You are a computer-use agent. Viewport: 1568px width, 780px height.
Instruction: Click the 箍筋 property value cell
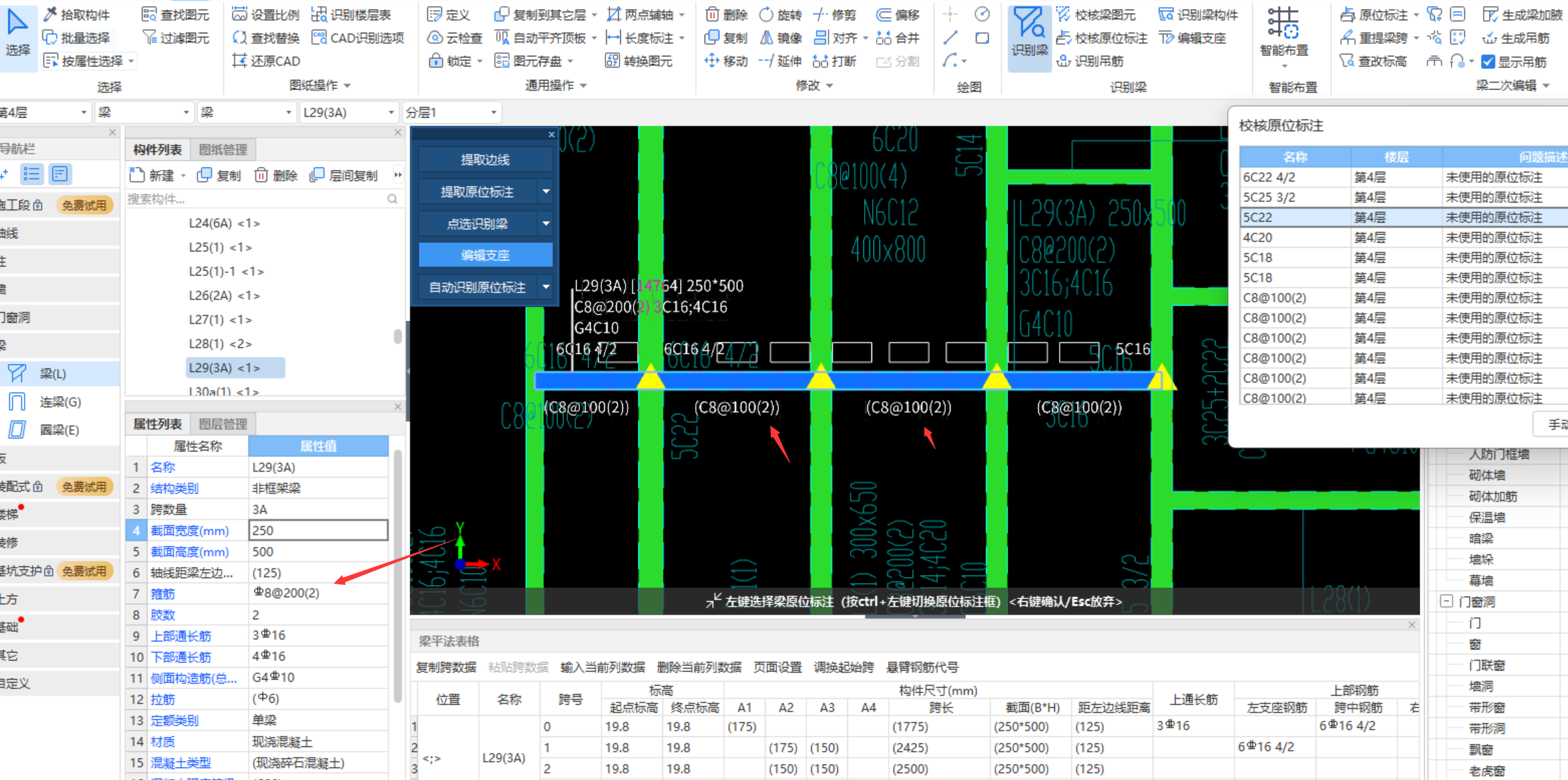click(319, 593)
